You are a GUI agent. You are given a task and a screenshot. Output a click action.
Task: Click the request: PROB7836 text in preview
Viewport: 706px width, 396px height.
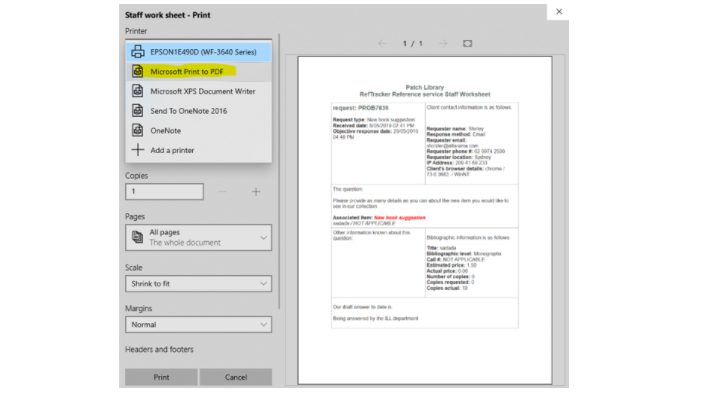pyautogui.click(x=361, y=108)
